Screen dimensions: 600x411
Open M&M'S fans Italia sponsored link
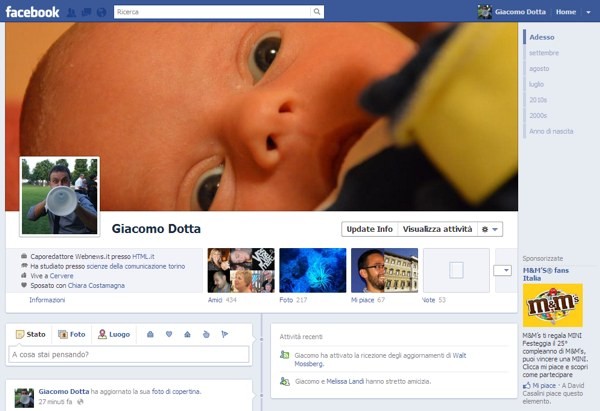coord(546,274)
